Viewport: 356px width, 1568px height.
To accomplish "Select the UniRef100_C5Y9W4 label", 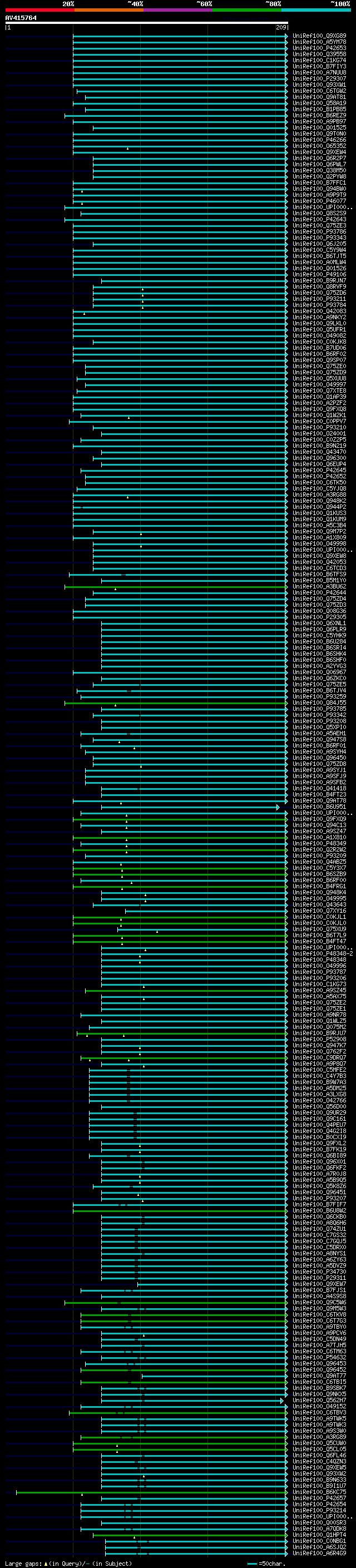I will [319, 250].
